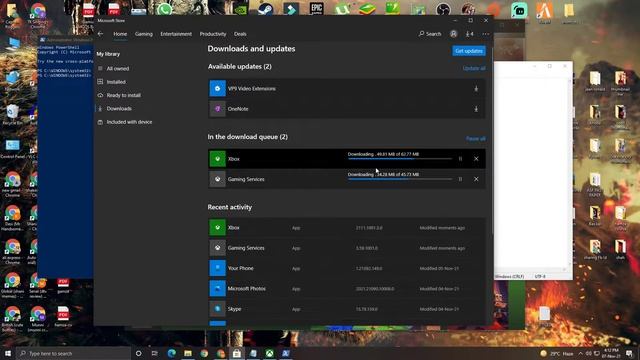Open the Home tab in Microsoft Store
640x360 pixels.
click(120, 34)
